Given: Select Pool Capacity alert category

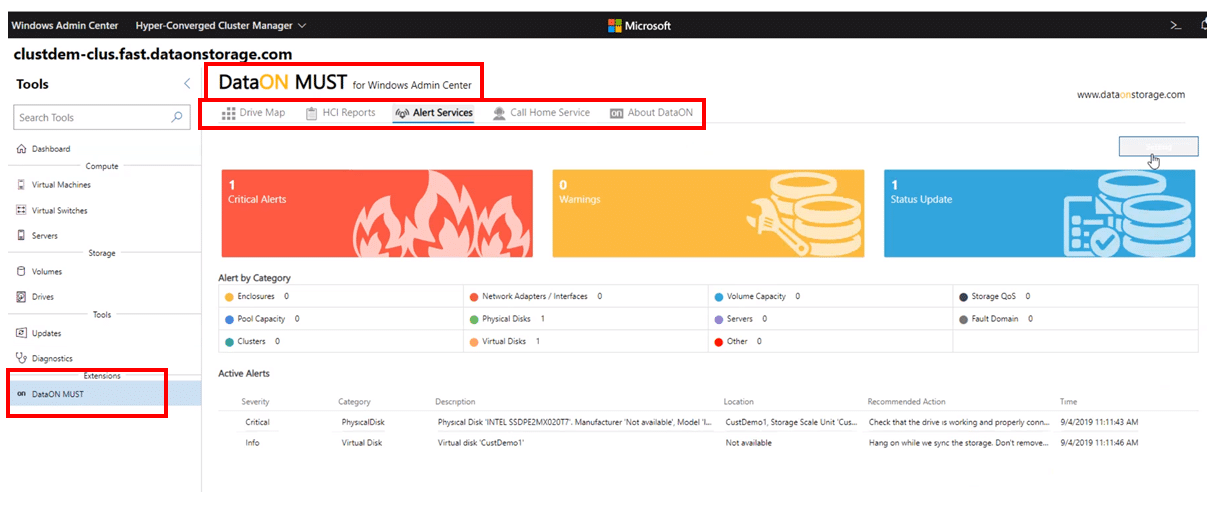Looking at the screenshot, I should click(262, 319).
